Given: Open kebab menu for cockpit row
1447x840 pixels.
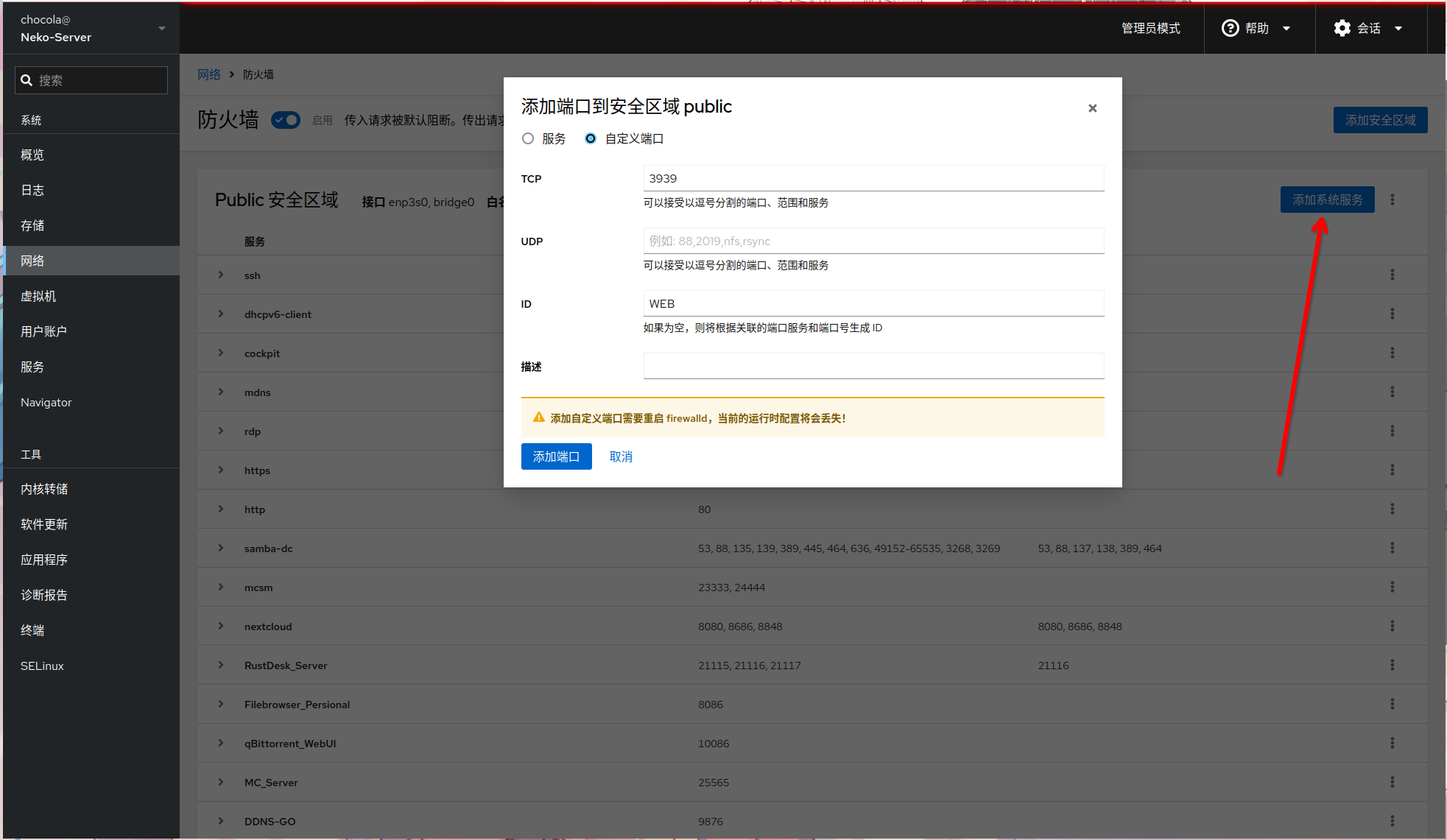Looking at the screenshot, I should click(1392, 353).
